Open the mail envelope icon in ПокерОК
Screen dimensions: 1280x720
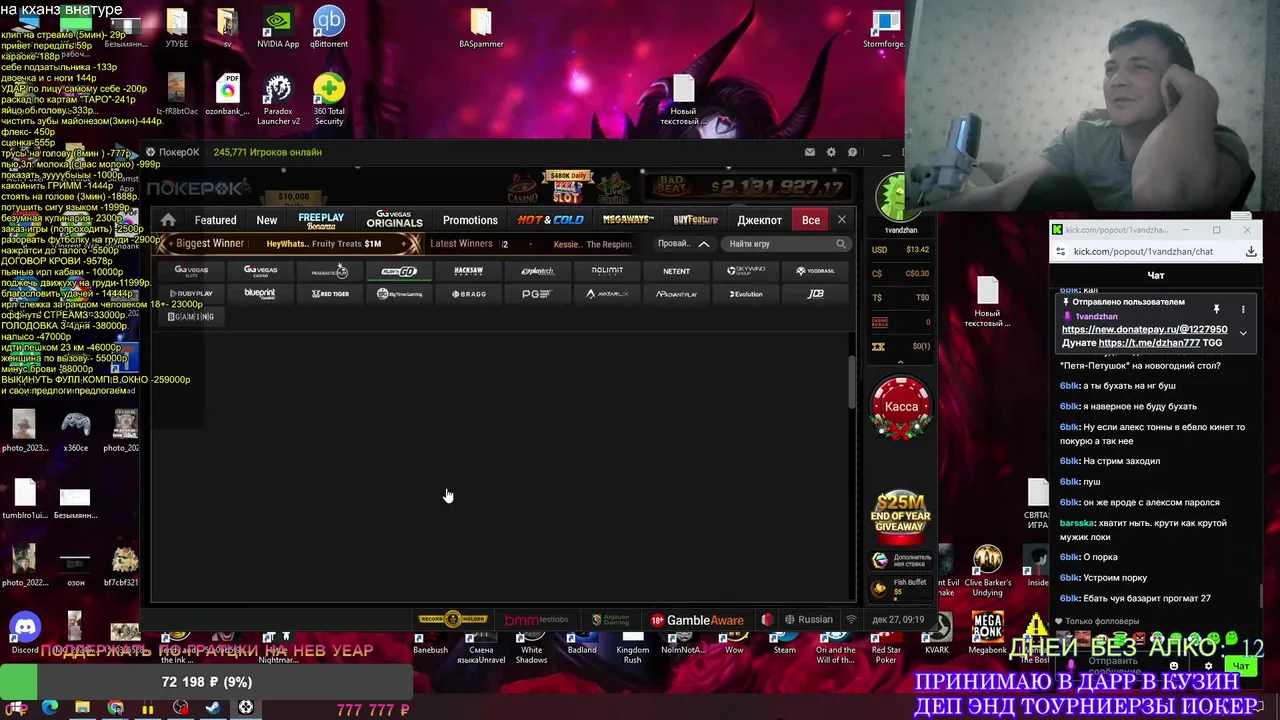tap(809, 152)
